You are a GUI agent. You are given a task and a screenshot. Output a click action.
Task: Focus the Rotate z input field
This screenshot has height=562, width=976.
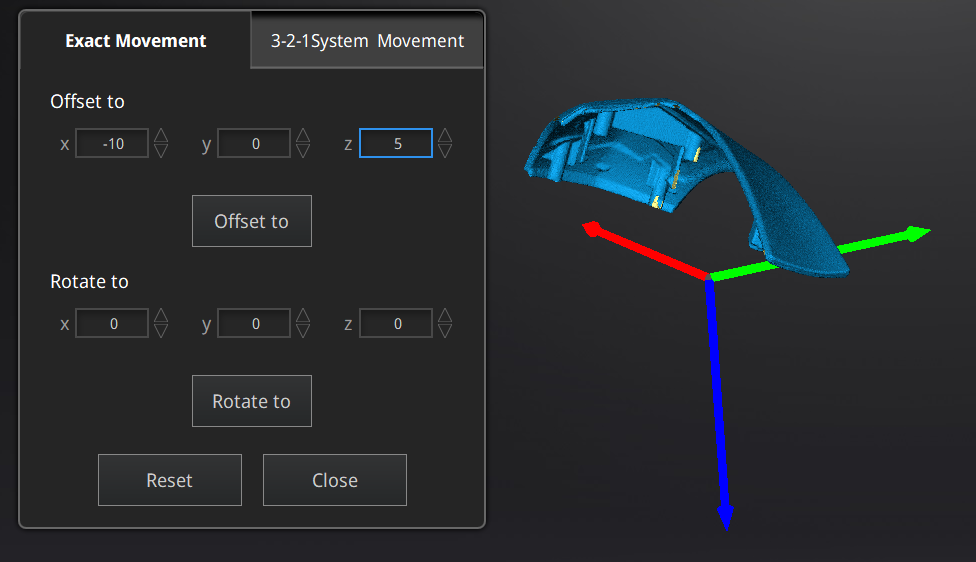coord(396,324)
